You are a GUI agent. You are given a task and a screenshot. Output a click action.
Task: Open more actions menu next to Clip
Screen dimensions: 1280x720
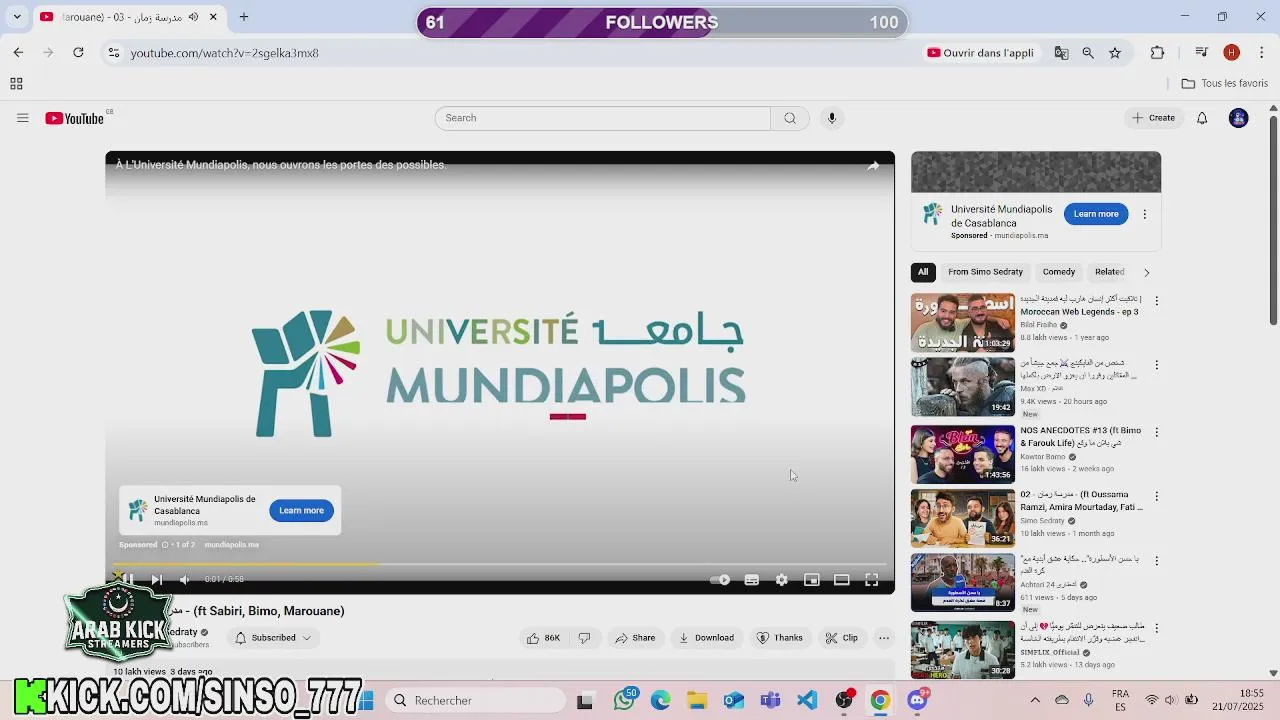(884, 638)
